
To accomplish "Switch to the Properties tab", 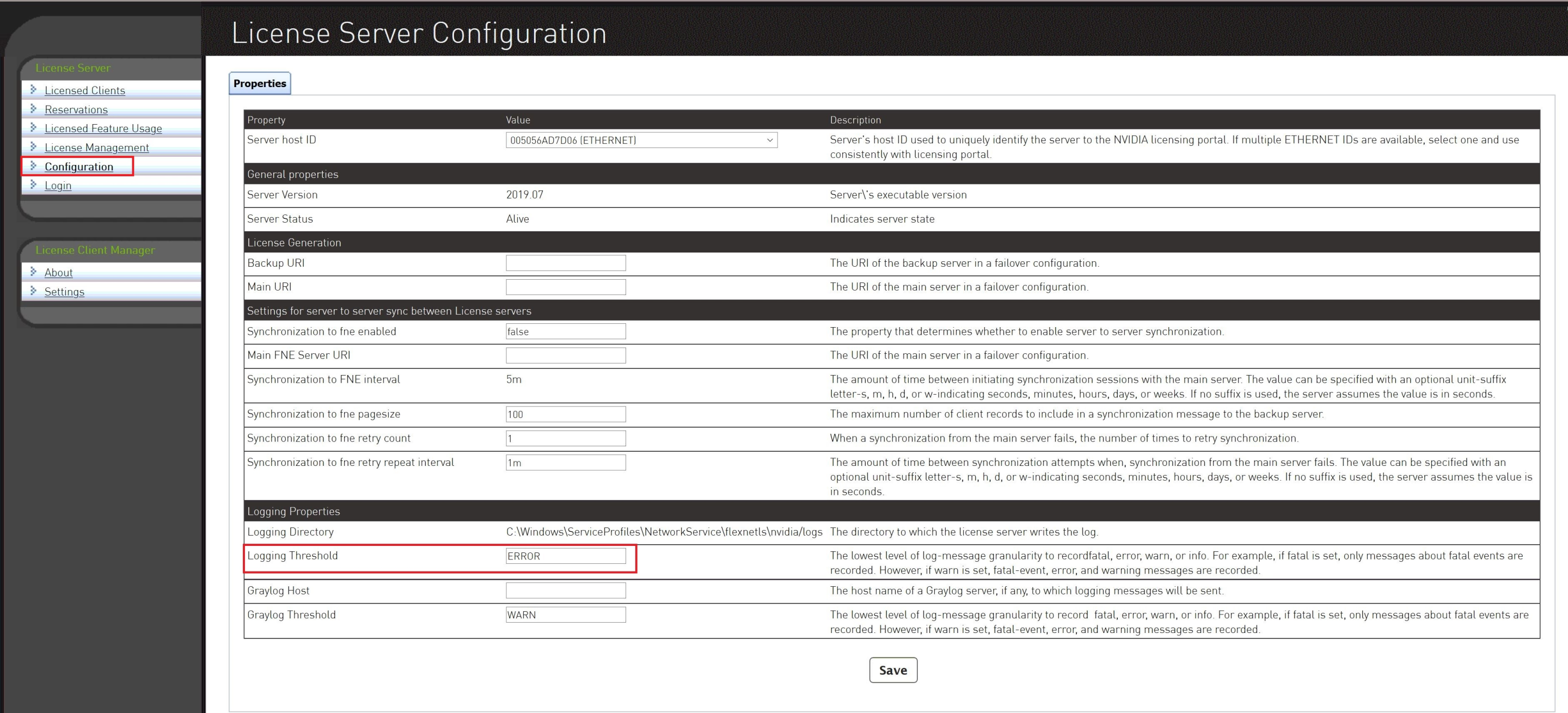I will pos(259,83).
